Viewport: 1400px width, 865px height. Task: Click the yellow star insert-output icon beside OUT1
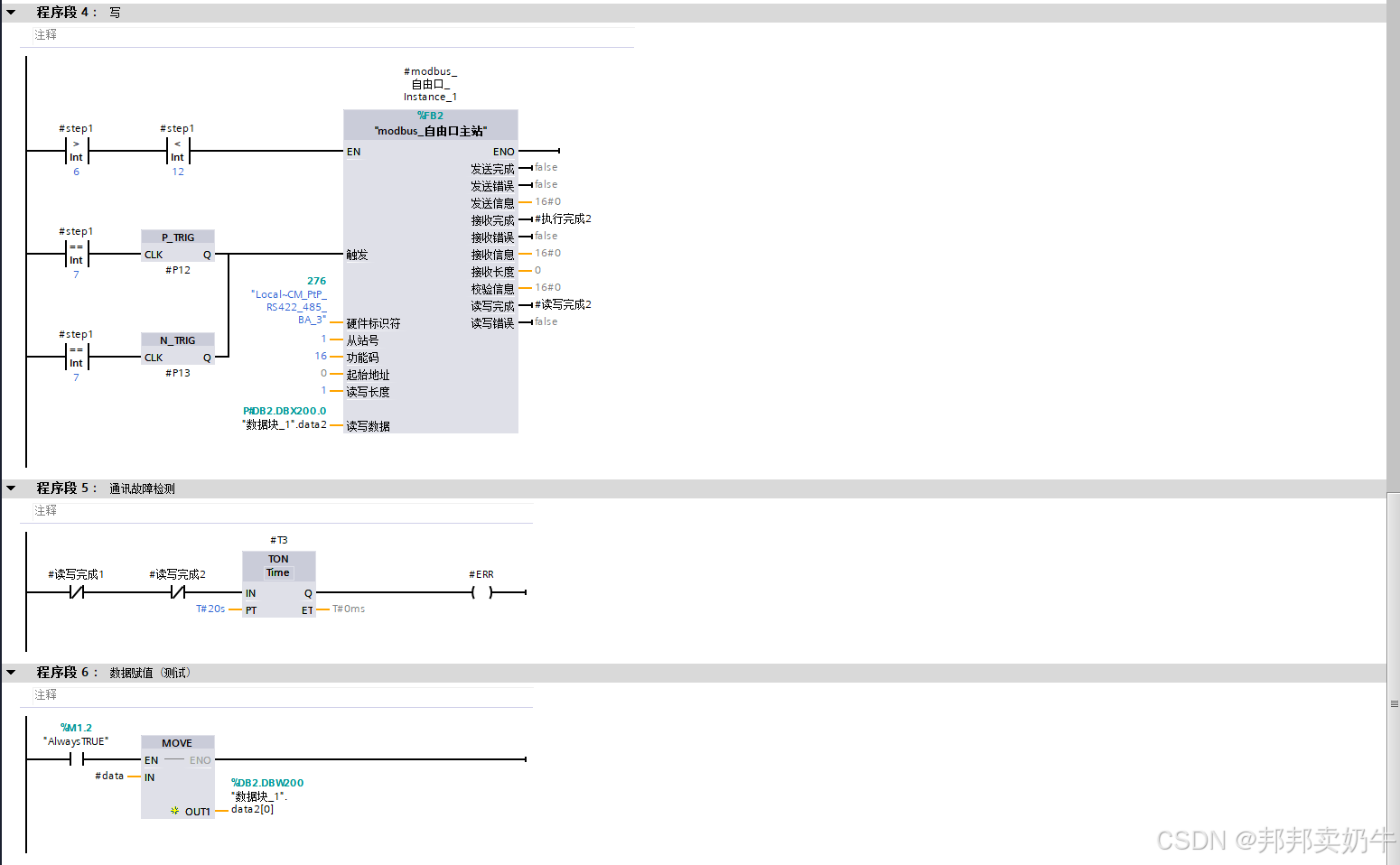pyautogui.click(x=174, y=811)
